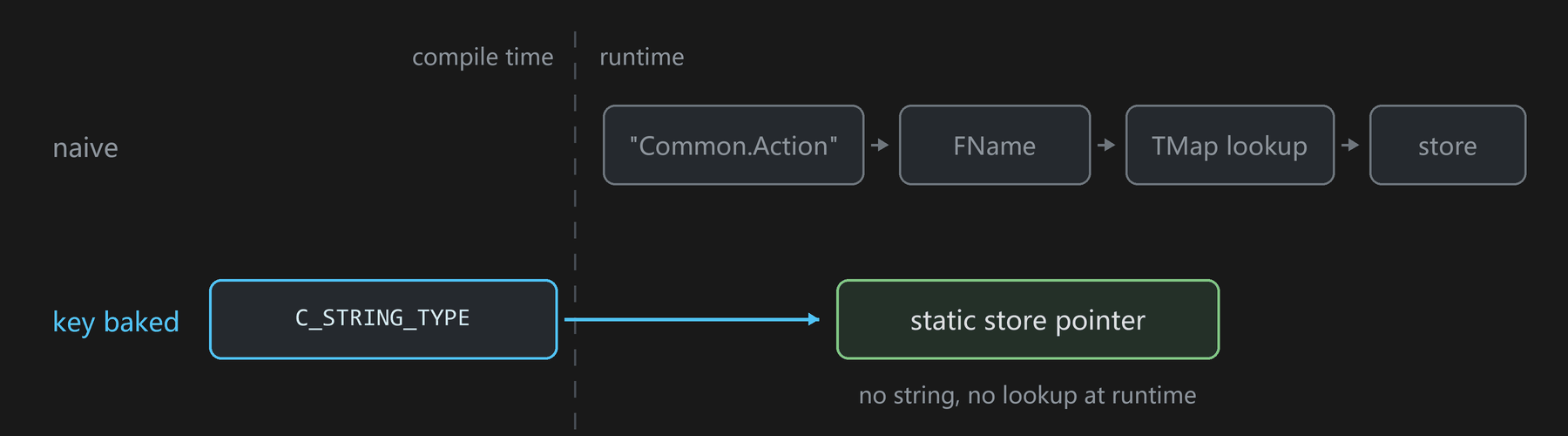Select the TMap lookup box

pos(1230,145)
